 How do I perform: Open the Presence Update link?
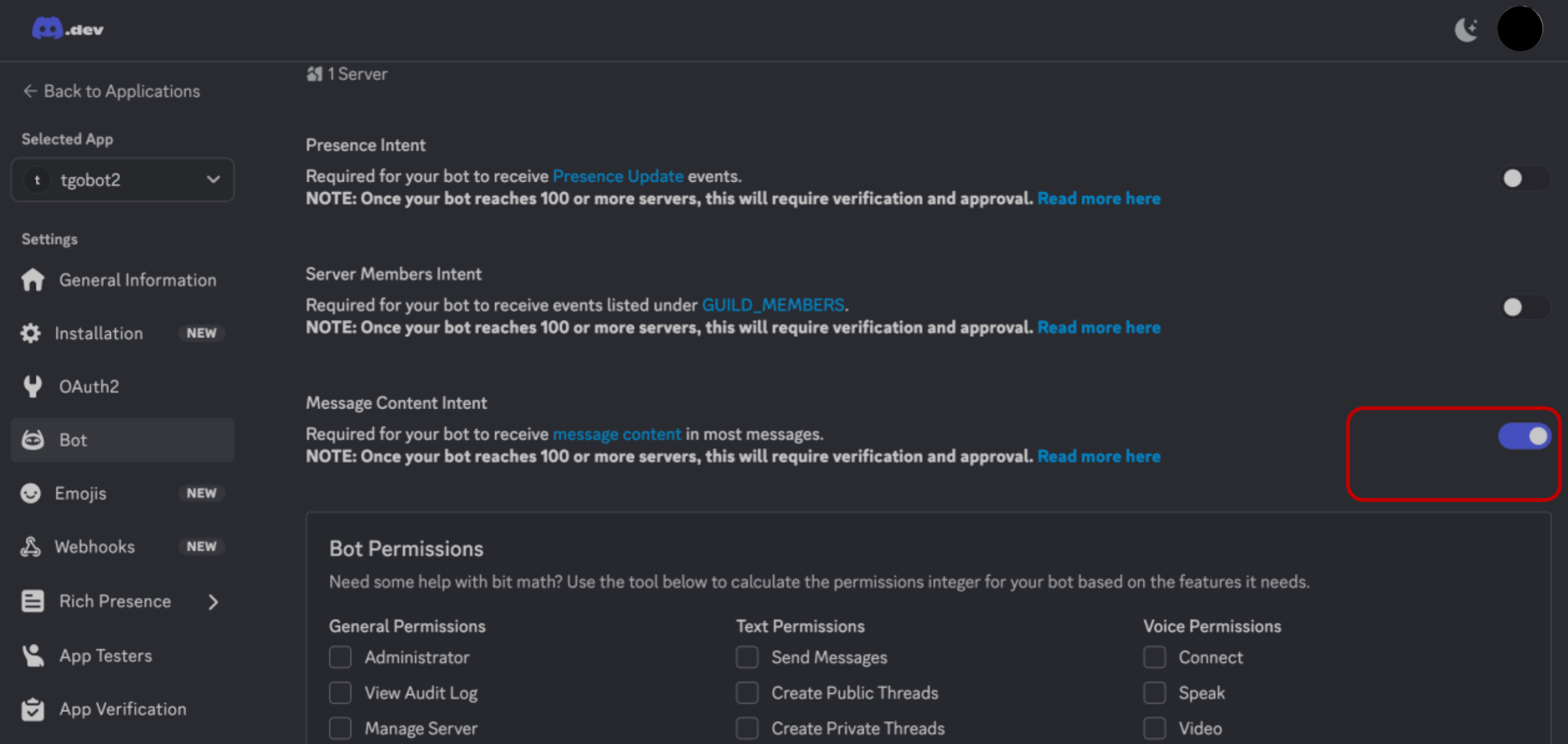618,176
